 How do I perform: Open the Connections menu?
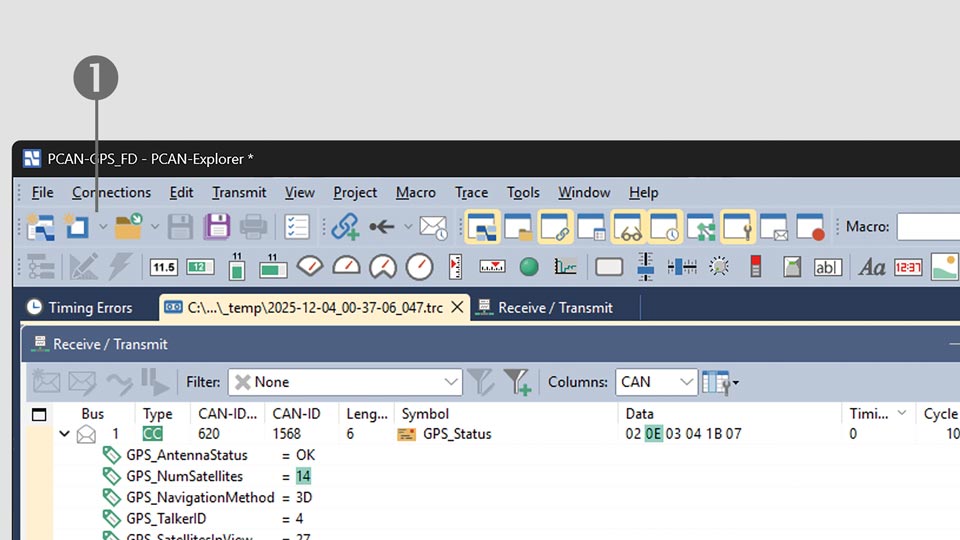click(111, 193)
